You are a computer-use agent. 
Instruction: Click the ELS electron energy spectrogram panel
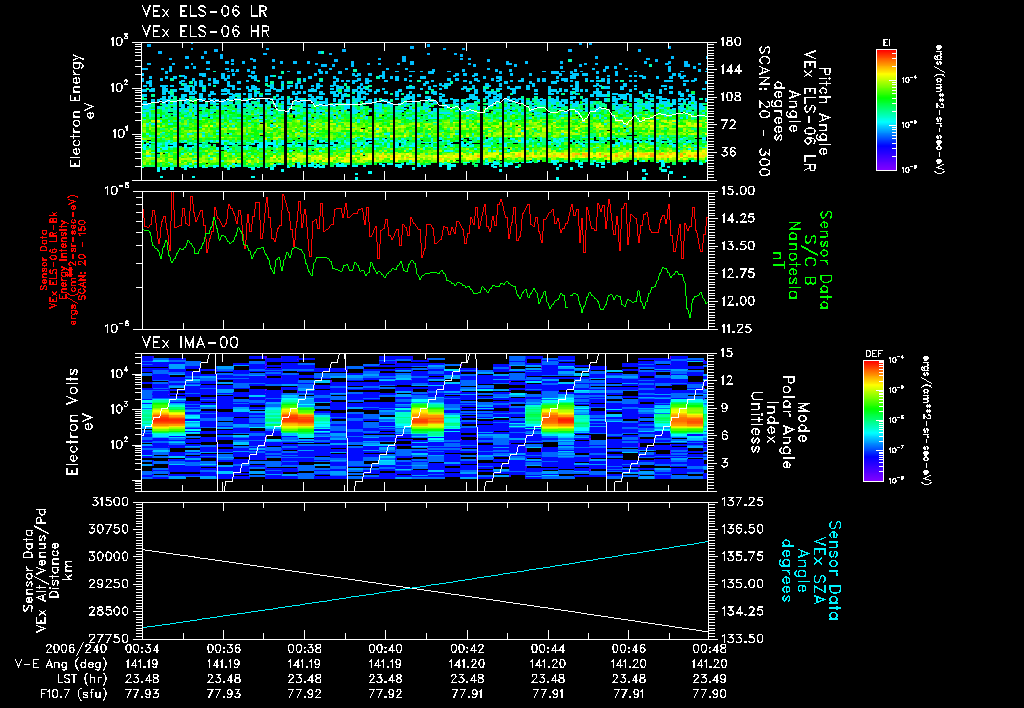point(424,110)
